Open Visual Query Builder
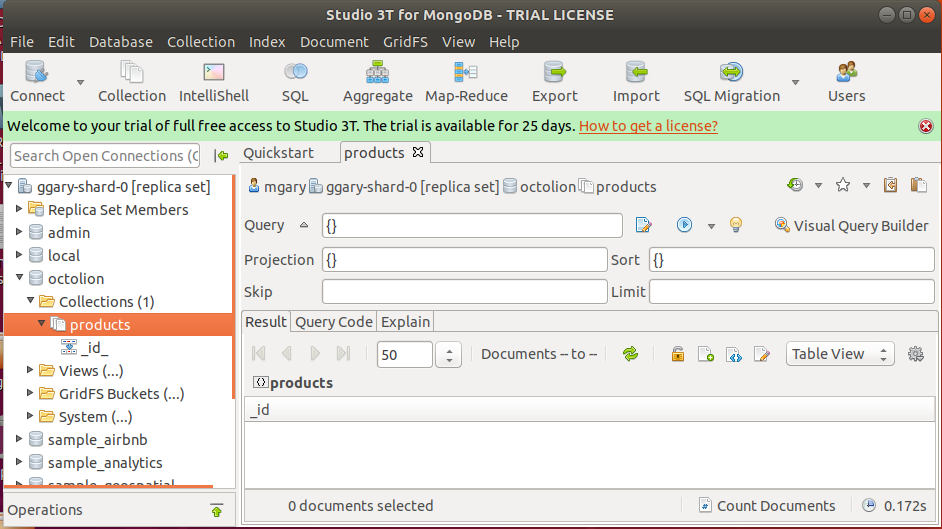Screen dimensions: 942x529 (x=851, y=226)
